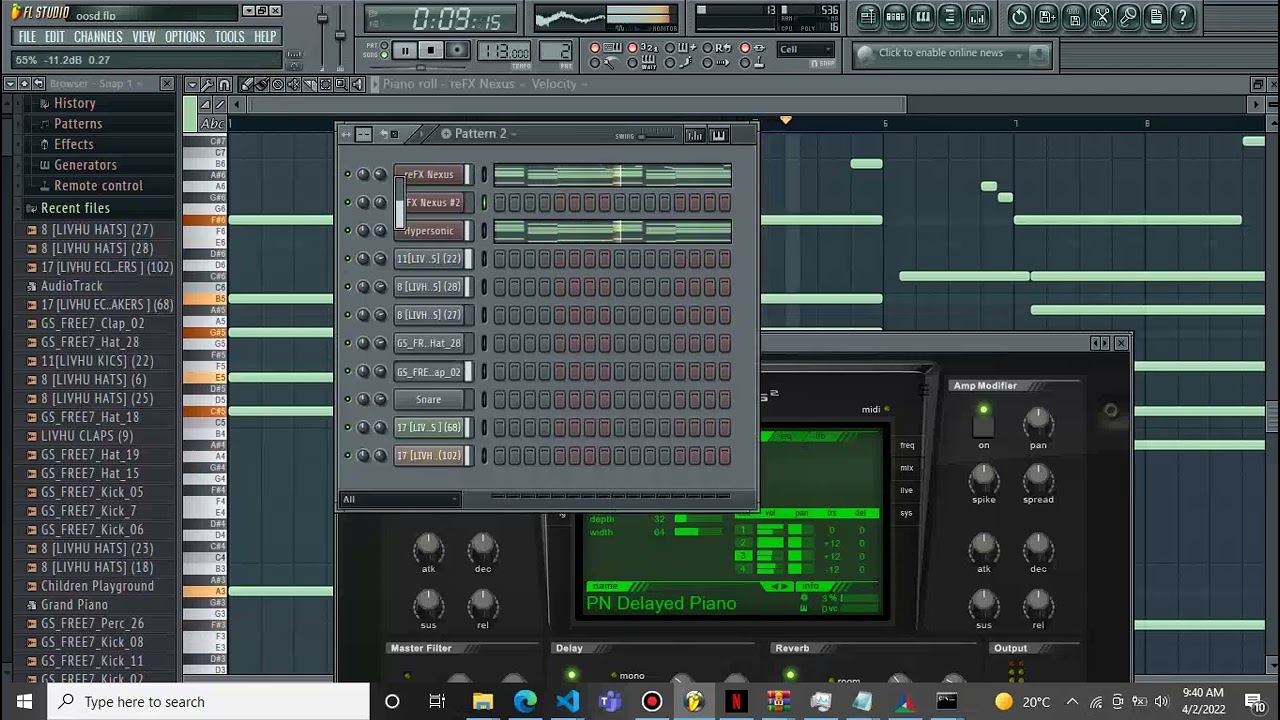Screen dimensions: 1280x720
Task: Mute the reFX Nexus channel LED
Action: tap(348, 175)
